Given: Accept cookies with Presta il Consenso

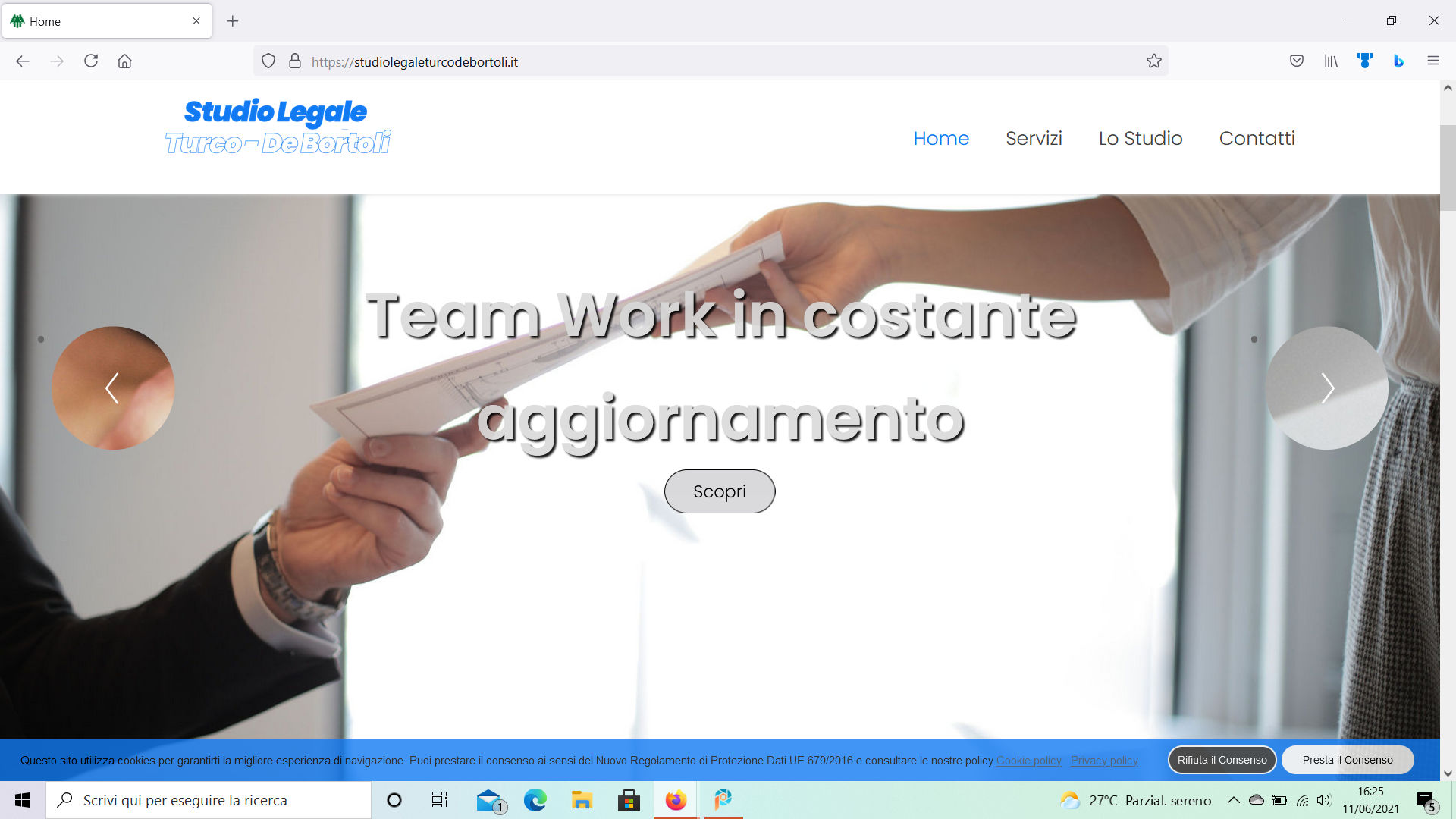Looking at the screenshot, I should (1347, 759).
